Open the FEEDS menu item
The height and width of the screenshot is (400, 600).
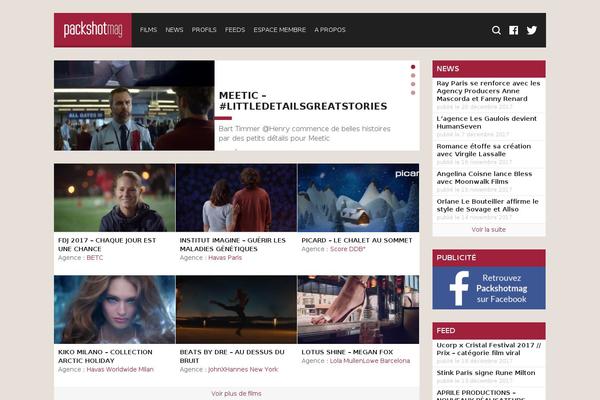235,30
